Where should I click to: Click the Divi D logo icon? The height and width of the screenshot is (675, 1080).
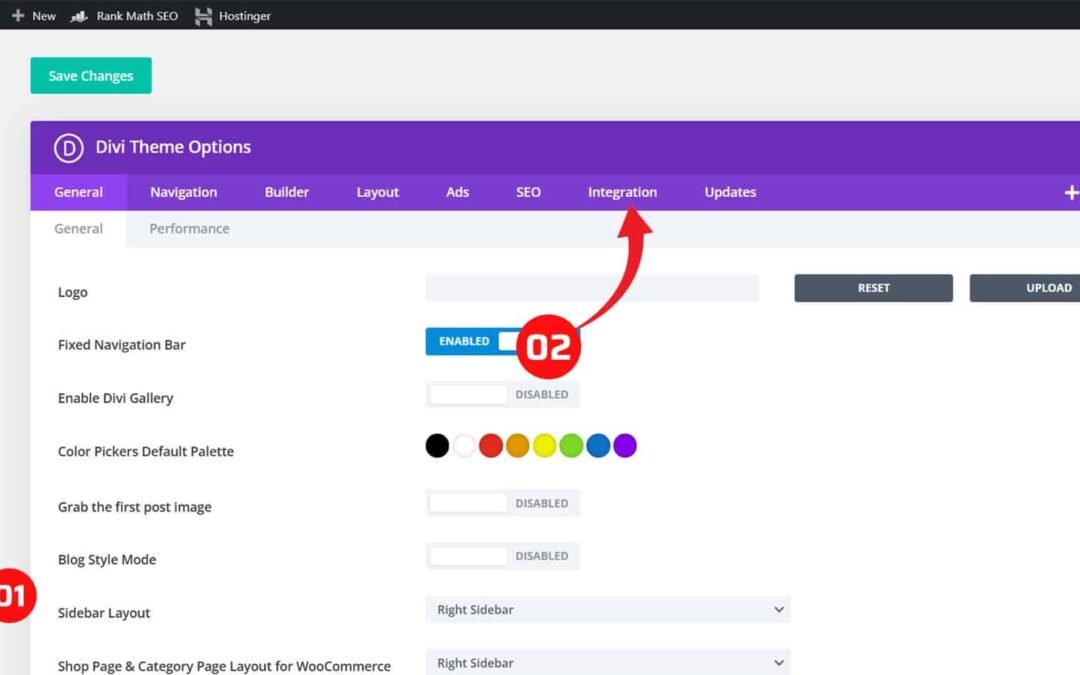[68, 147]
